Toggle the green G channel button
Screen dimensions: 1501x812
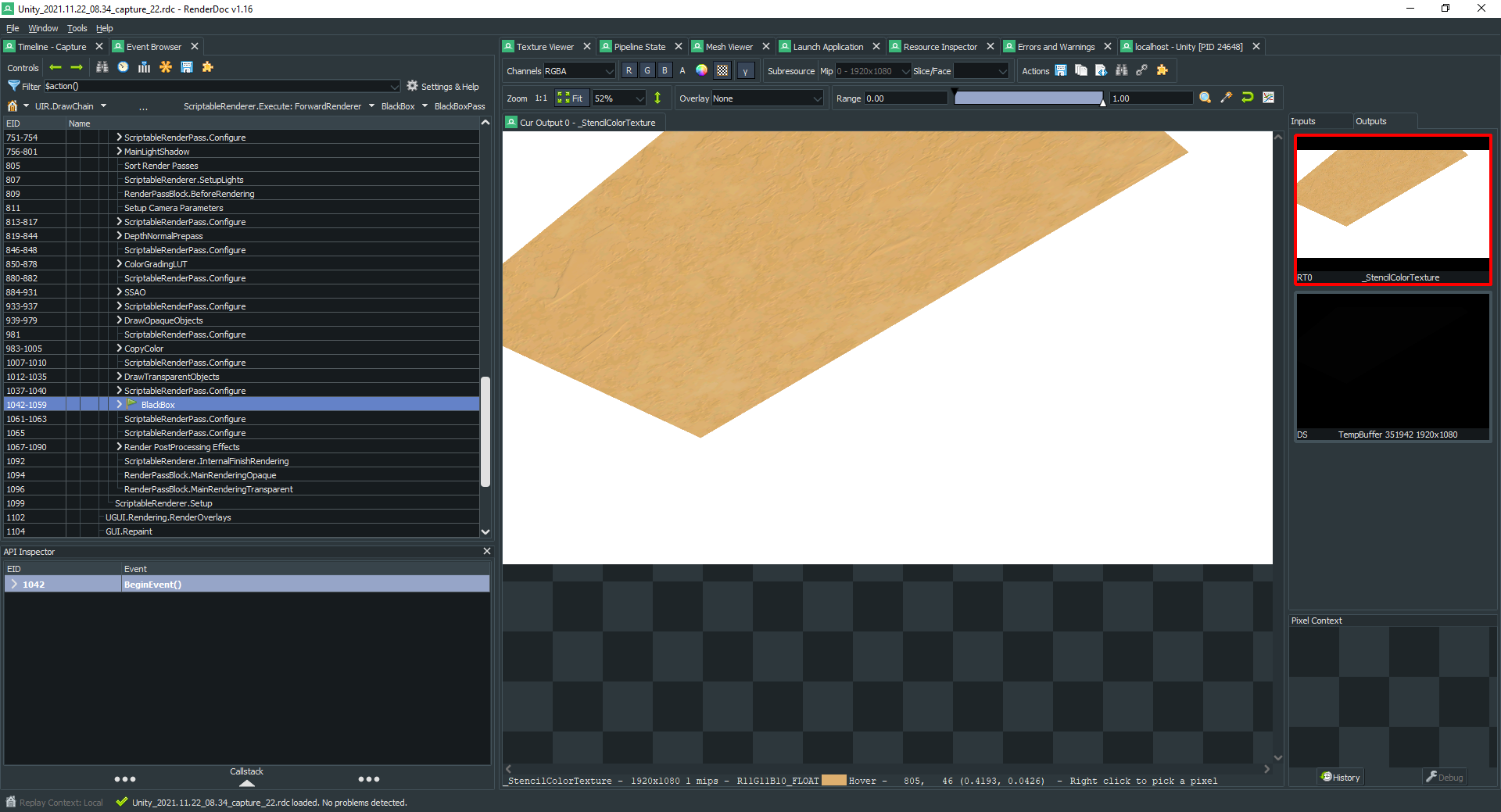coord(647,70)
